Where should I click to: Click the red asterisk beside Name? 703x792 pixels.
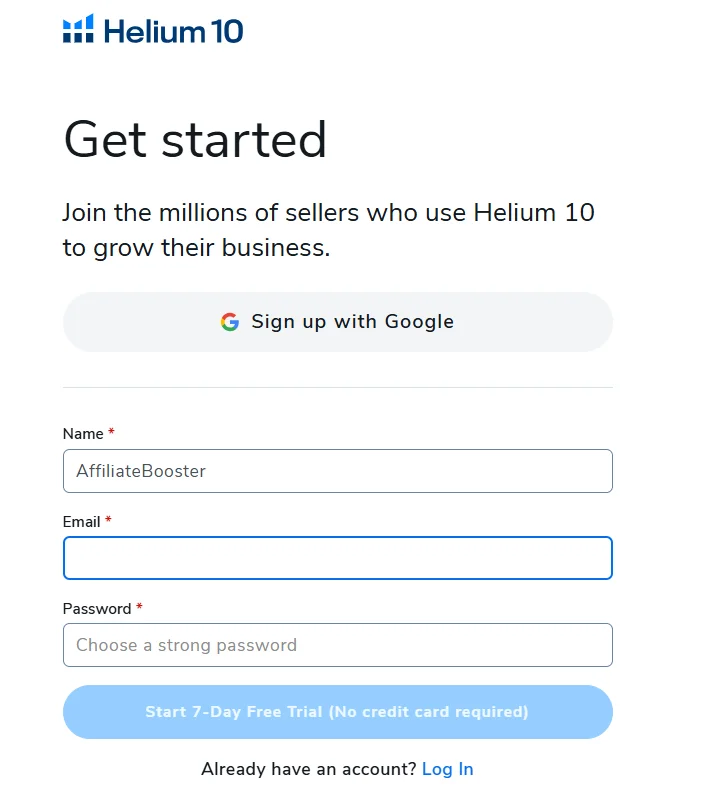coord(111,433)
